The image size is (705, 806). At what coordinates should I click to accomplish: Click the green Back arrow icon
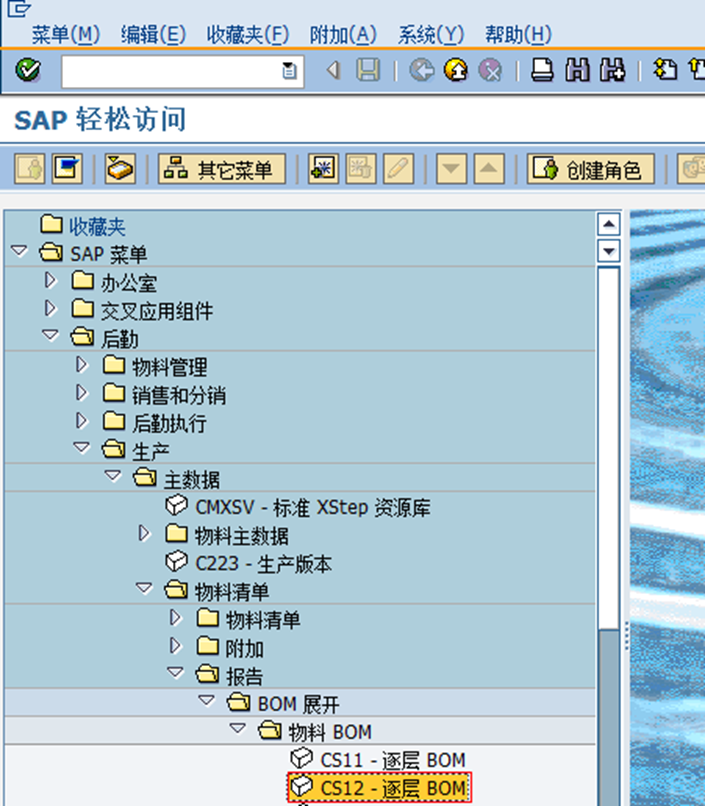pyautogui.click(x=421, y=70)
